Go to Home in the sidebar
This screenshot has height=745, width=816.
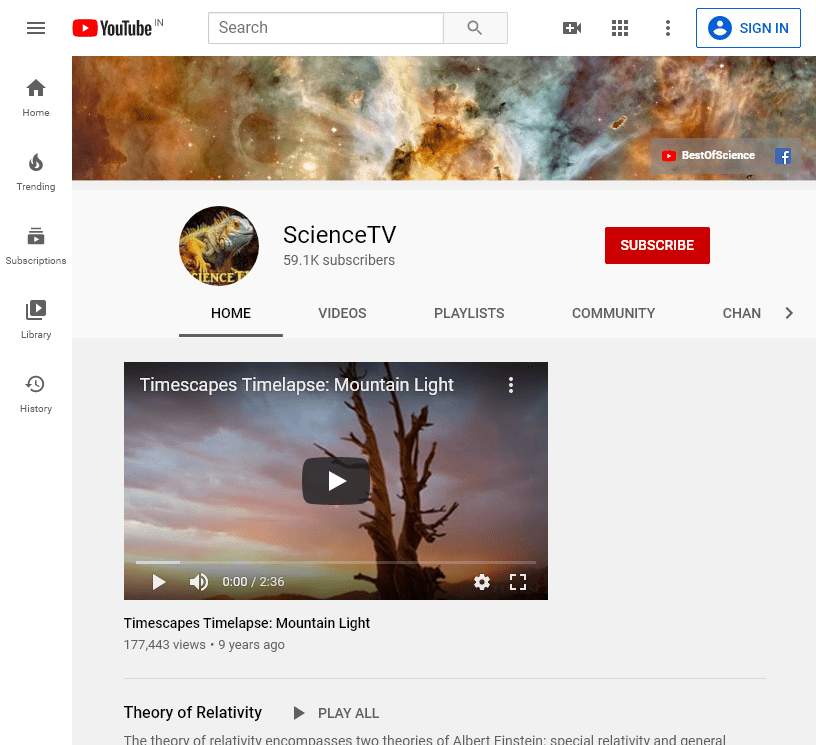(x=36, y=98)
